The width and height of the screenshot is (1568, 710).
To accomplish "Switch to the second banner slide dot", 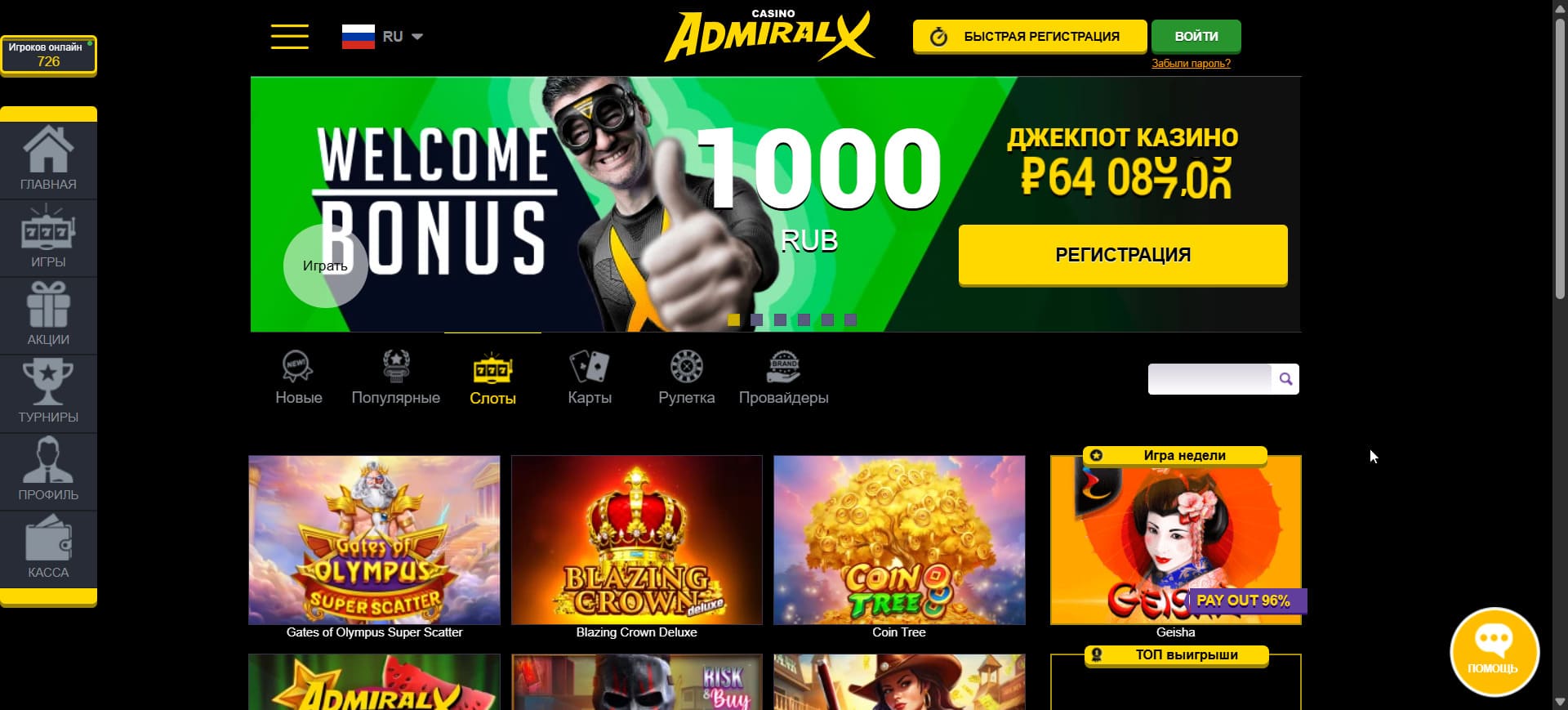I will [x=757, y=320].
